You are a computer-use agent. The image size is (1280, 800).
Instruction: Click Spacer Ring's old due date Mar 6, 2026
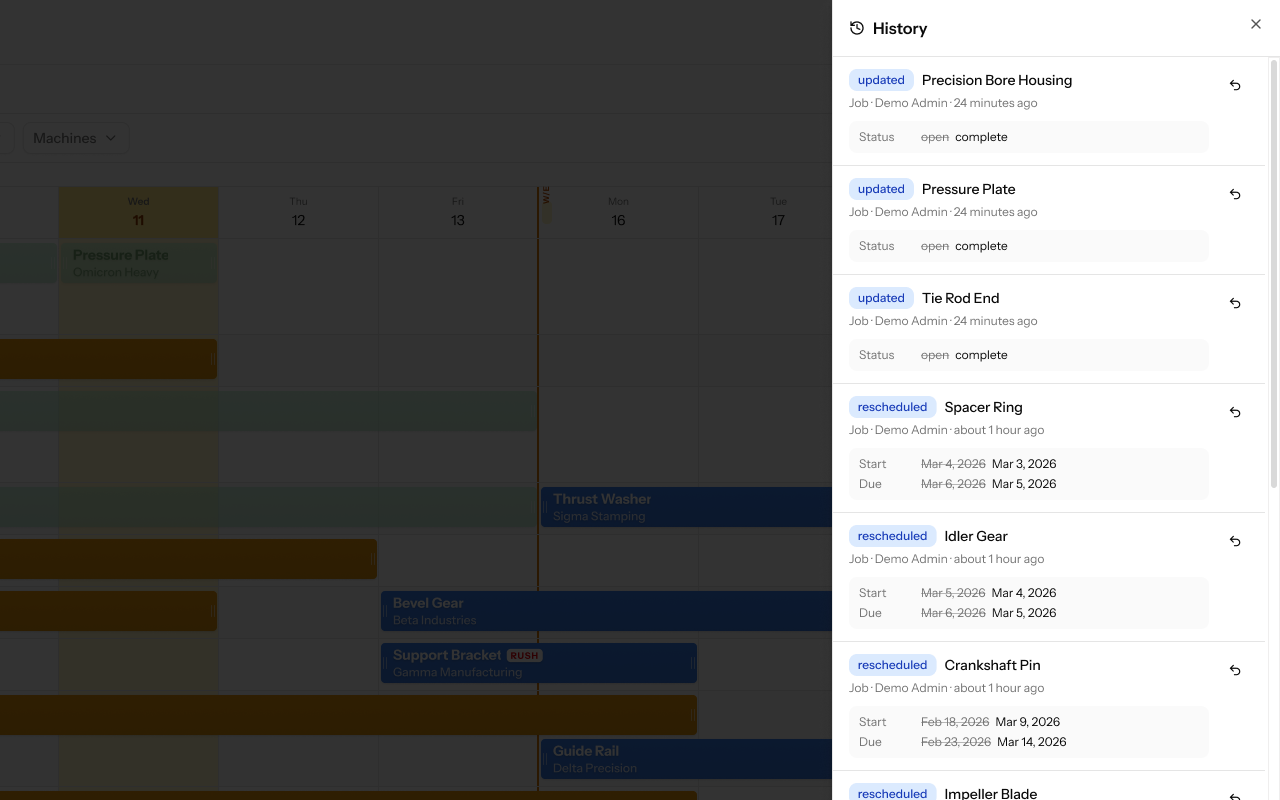coord(953,484)
